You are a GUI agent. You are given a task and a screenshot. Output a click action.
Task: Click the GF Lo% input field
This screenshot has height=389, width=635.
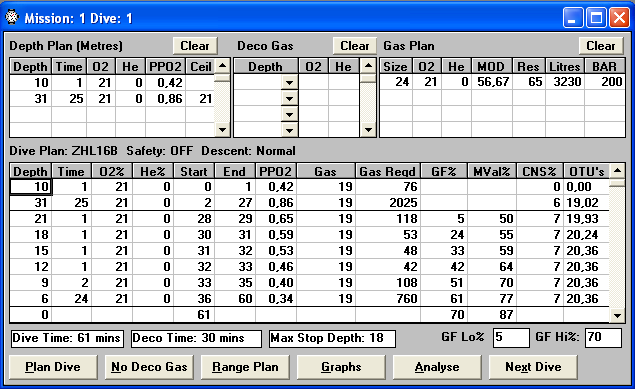(x=511, y=338)
